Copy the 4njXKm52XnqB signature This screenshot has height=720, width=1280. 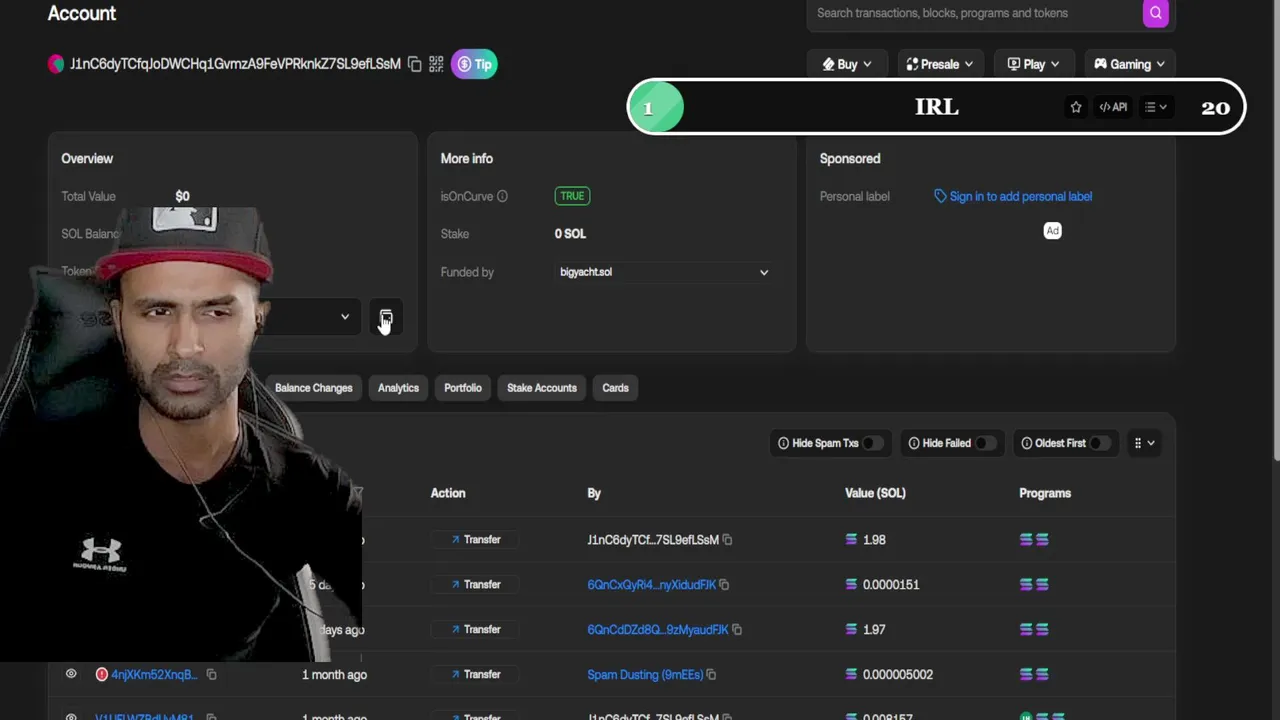[211, 675]
